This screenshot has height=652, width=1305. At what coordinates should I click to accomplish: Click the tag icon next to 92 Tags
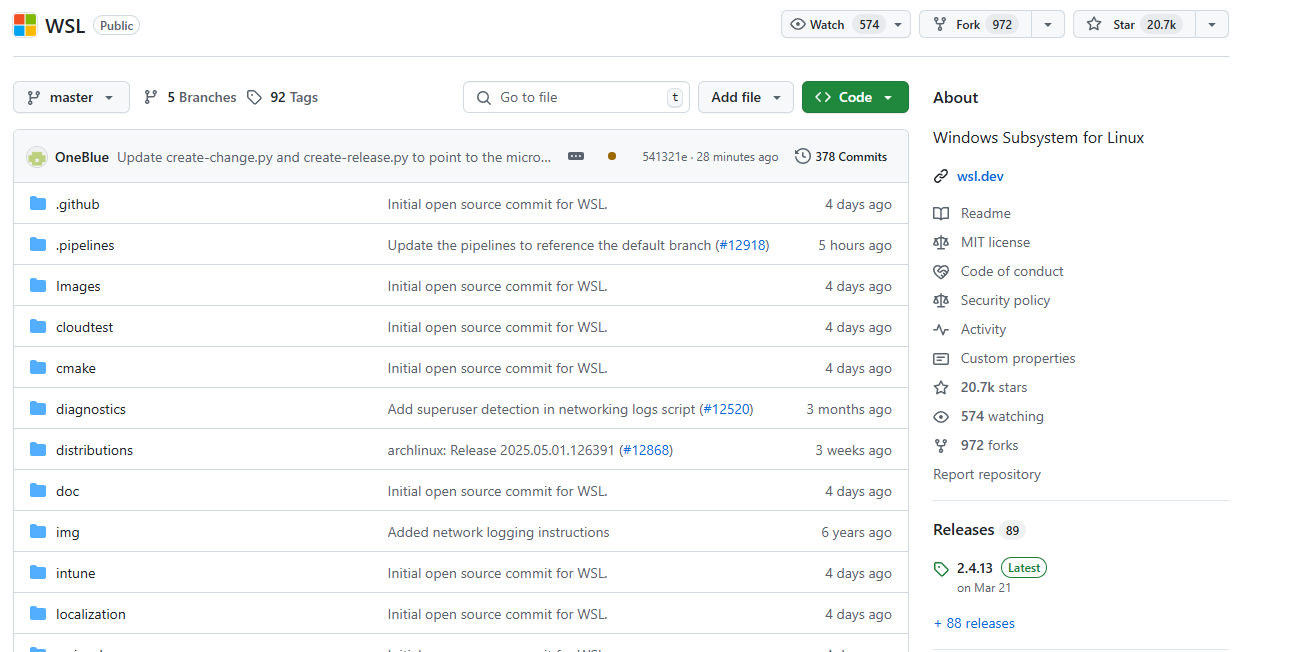(255, 97)
